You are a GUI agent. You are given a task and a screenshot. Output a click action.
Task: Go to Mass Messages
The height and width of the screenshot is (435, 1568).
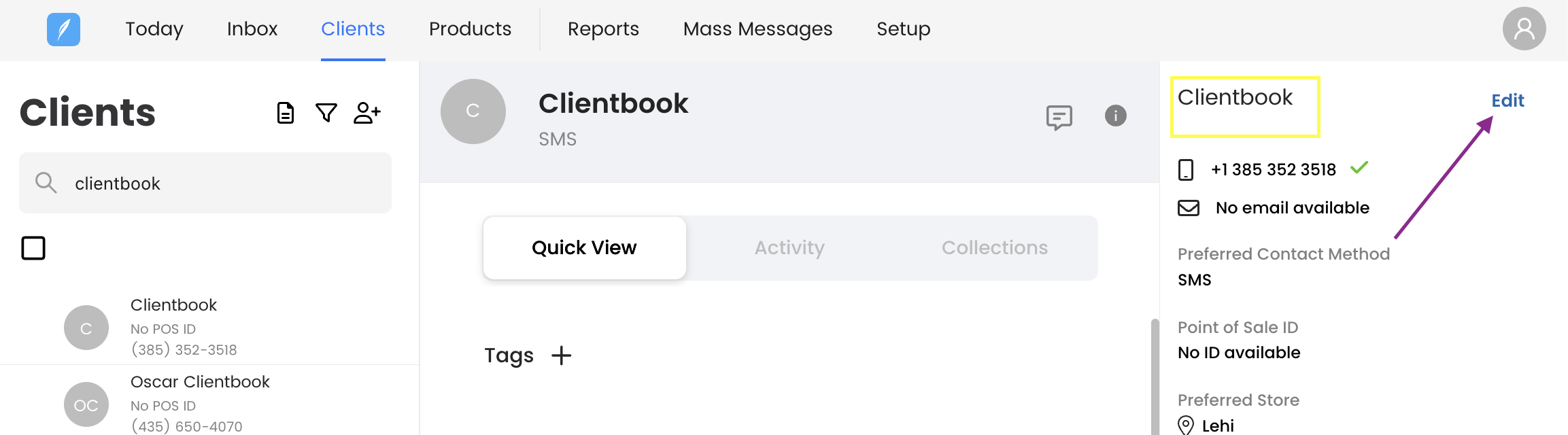pyautogui.click(x=757, y=29)
